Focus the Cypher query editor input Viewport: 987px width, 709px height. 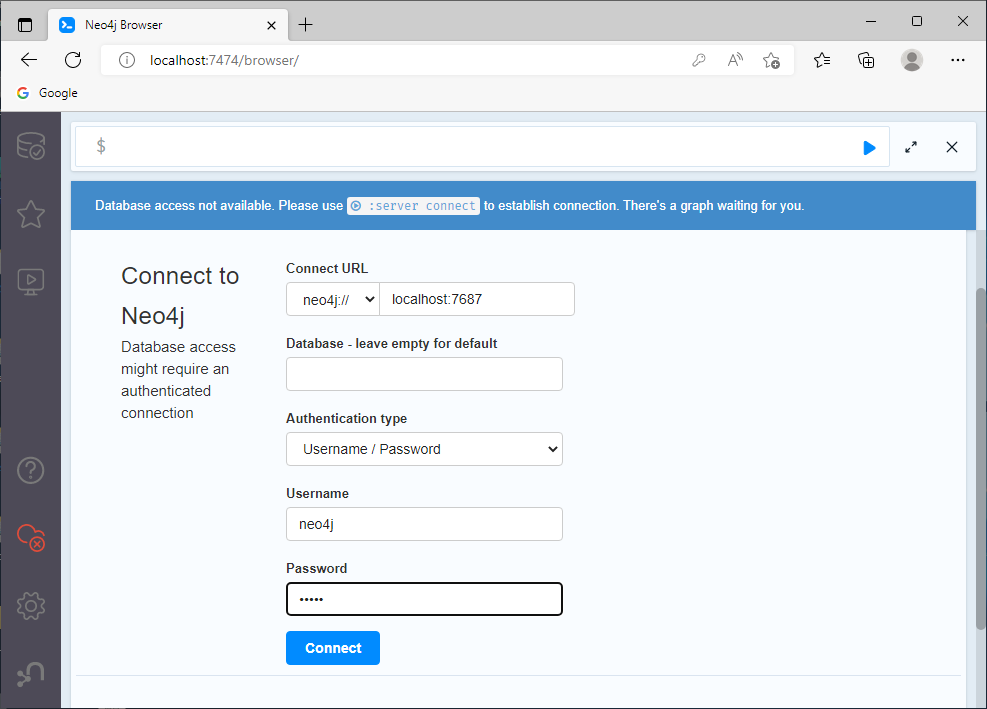click(x=482, y=147)
